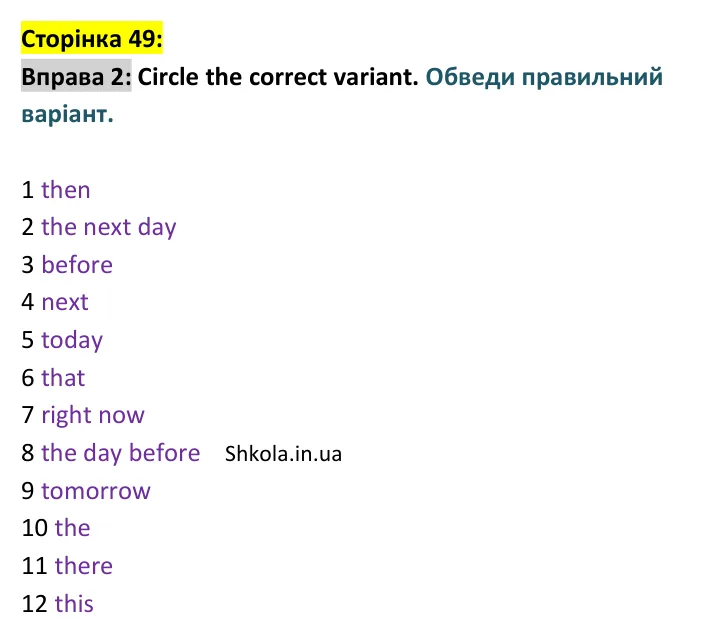Click the instruction Circle the correct variant
The width and height of the screenshot is (702, 639).
[x=278, y=77]
